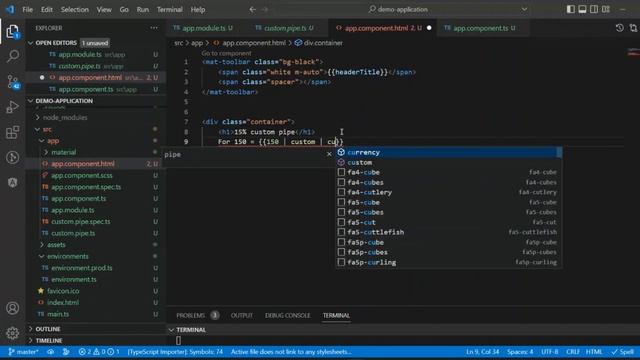The image size is (640, 360).
Task: Open the Accounts icon in the activity bar
Action: 12,308
